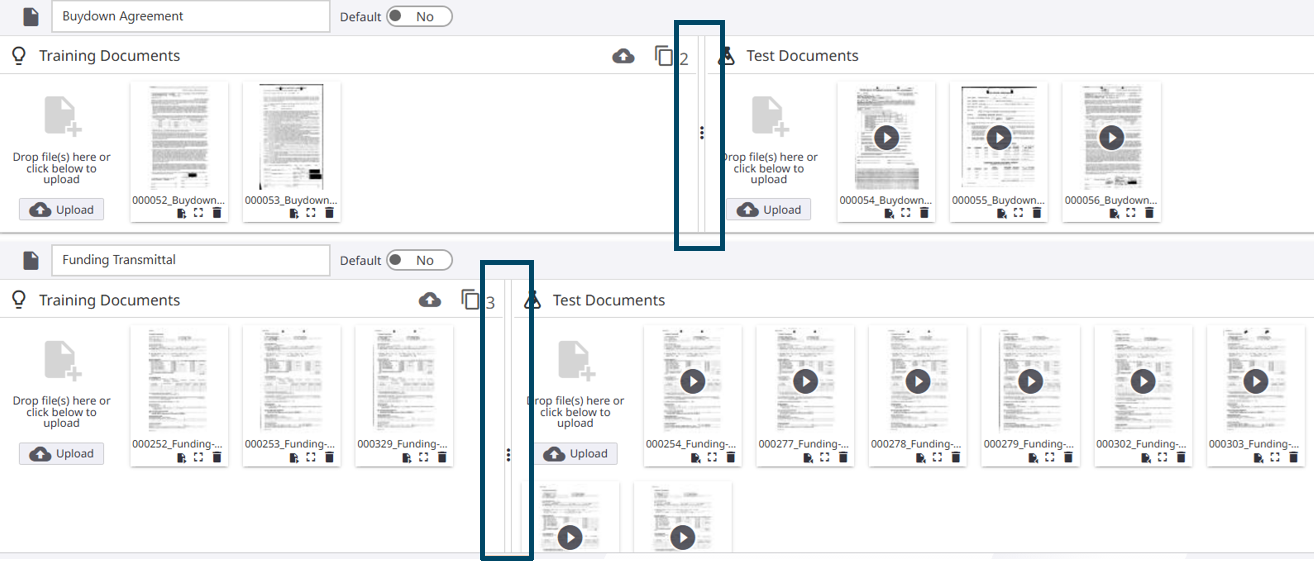
Task: Expand 000053_Buydown to fullscreen view
Action: coord(311,213)
